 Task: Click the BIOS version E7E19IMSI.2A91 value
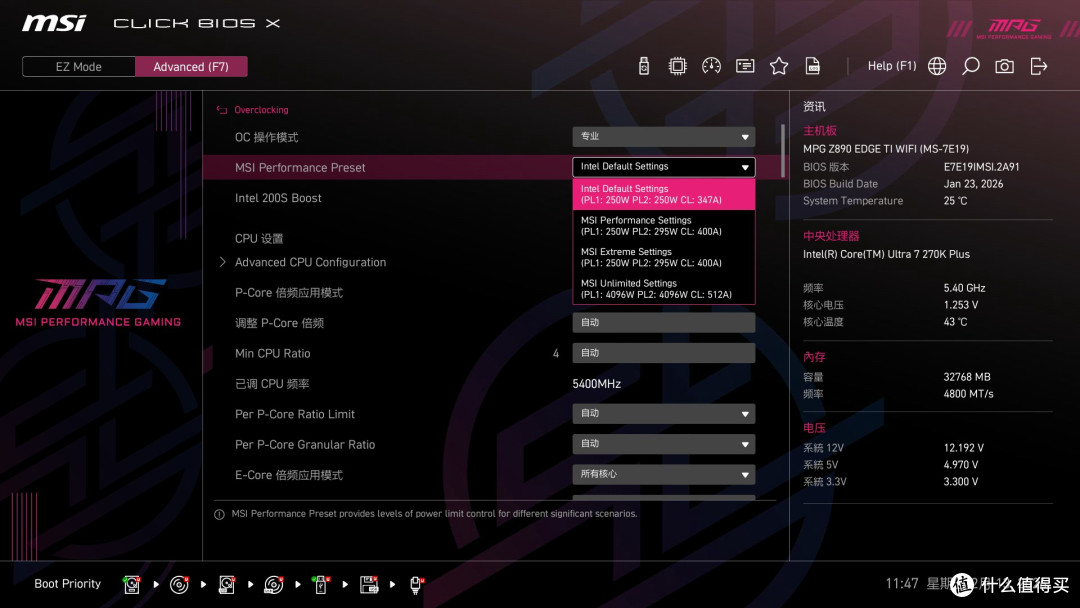(x=982, y=167)
